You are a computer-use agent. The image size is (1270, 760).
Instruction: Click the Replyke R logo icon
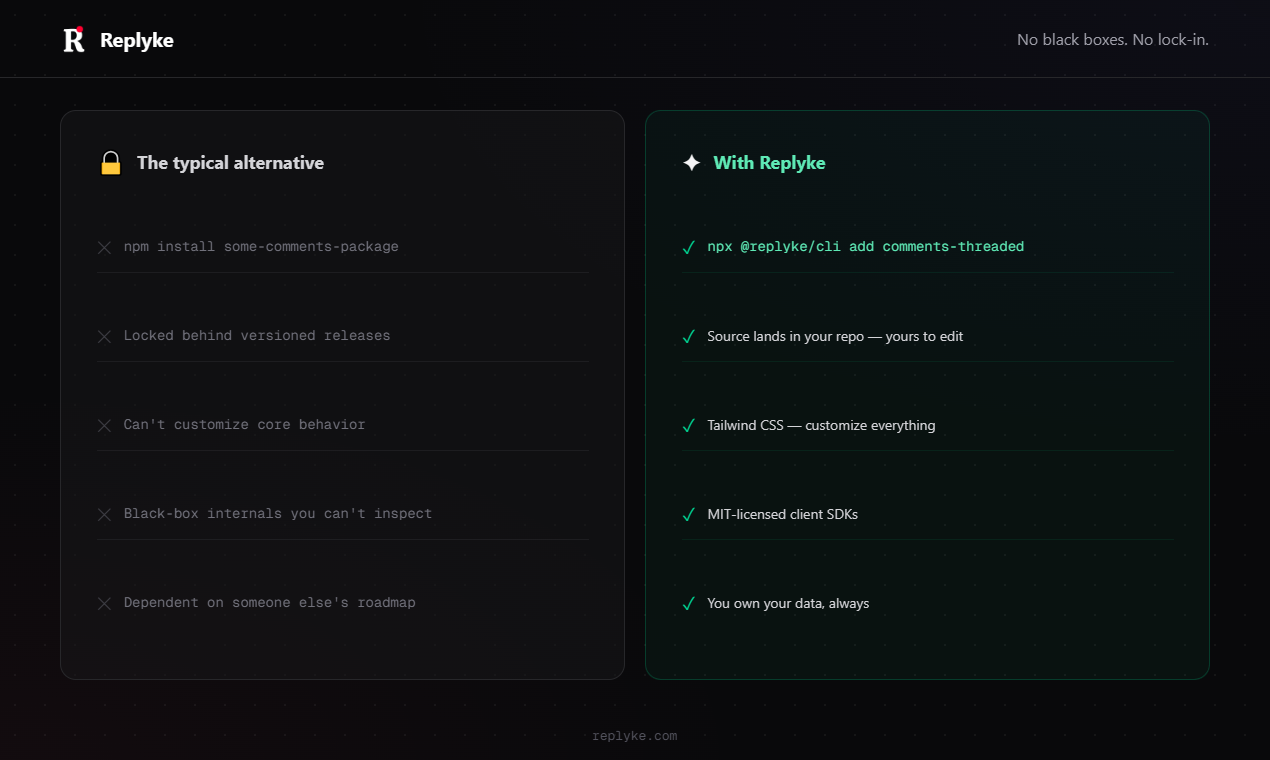(74, 39)
